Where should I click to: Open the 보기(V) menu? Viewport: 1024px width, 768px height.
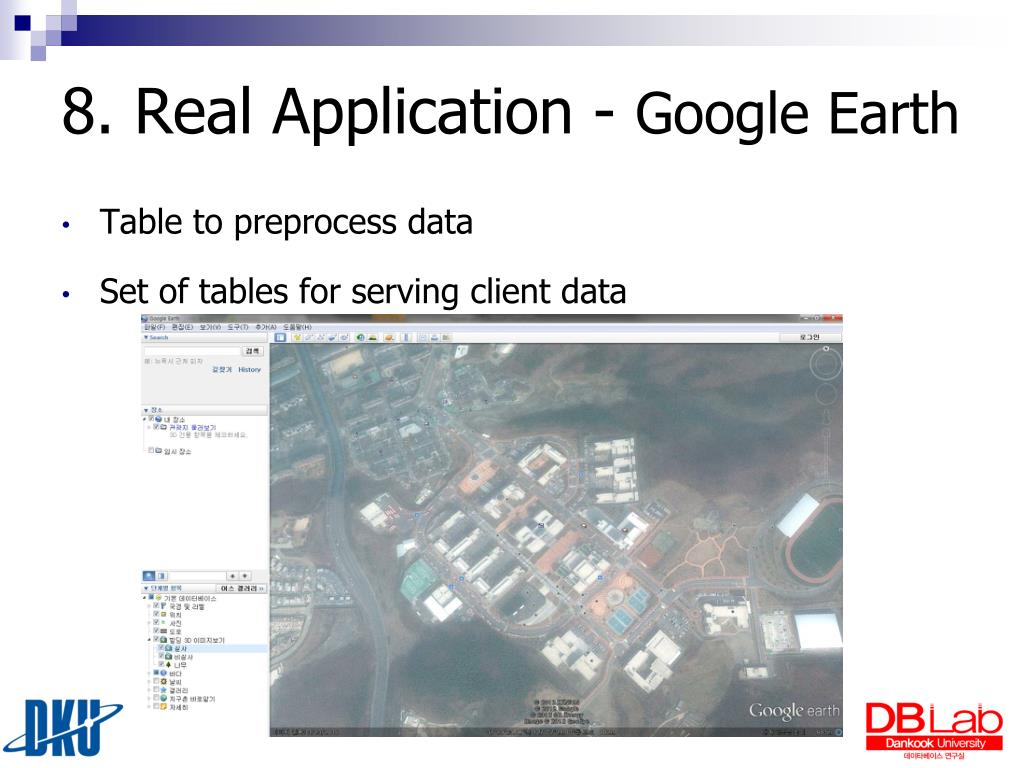210,327
